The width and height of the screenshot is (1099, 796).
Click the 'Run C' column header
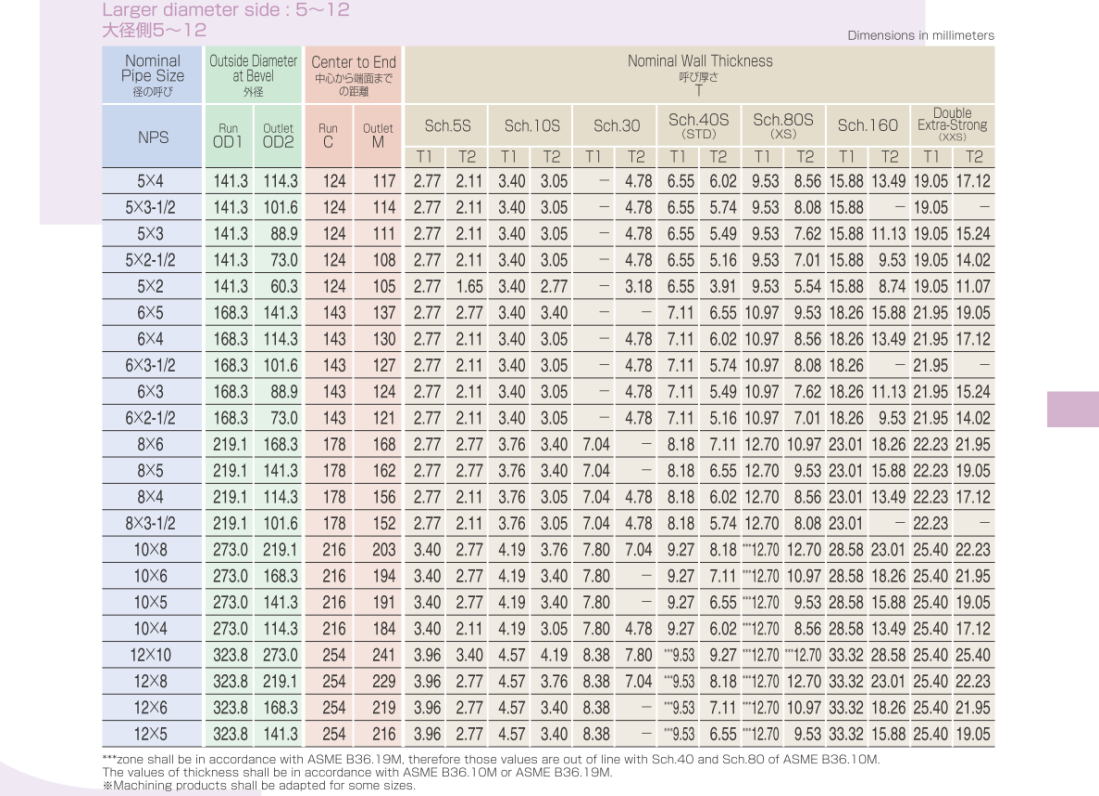click(x=328, y=137)
